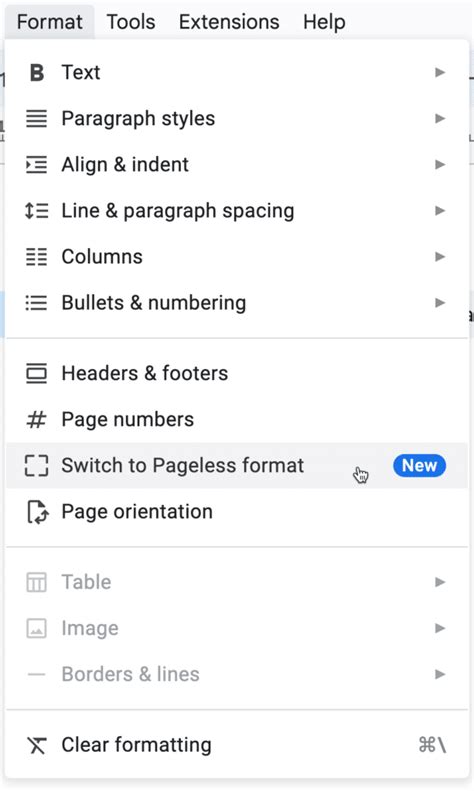Click the Clear formatting icon
The image size is (474, 791).
click(x=36, y=745)
